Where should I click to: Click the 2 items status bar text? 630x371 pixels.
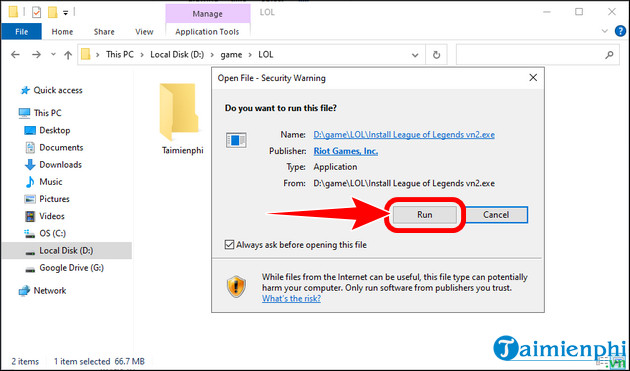point(25,361)
